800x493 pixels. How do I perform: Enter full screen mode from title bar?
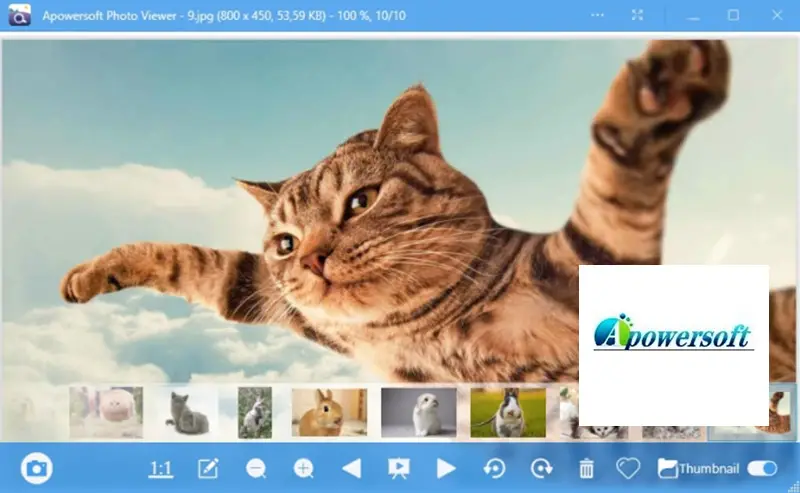tap(637, 15)
